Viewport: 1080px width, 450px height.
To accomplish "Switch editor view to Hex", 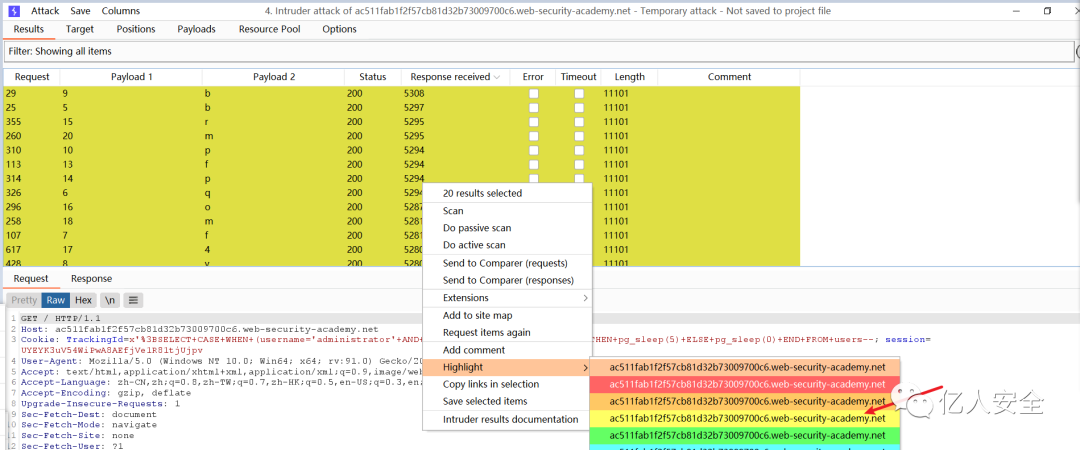I will click(83, 300).
